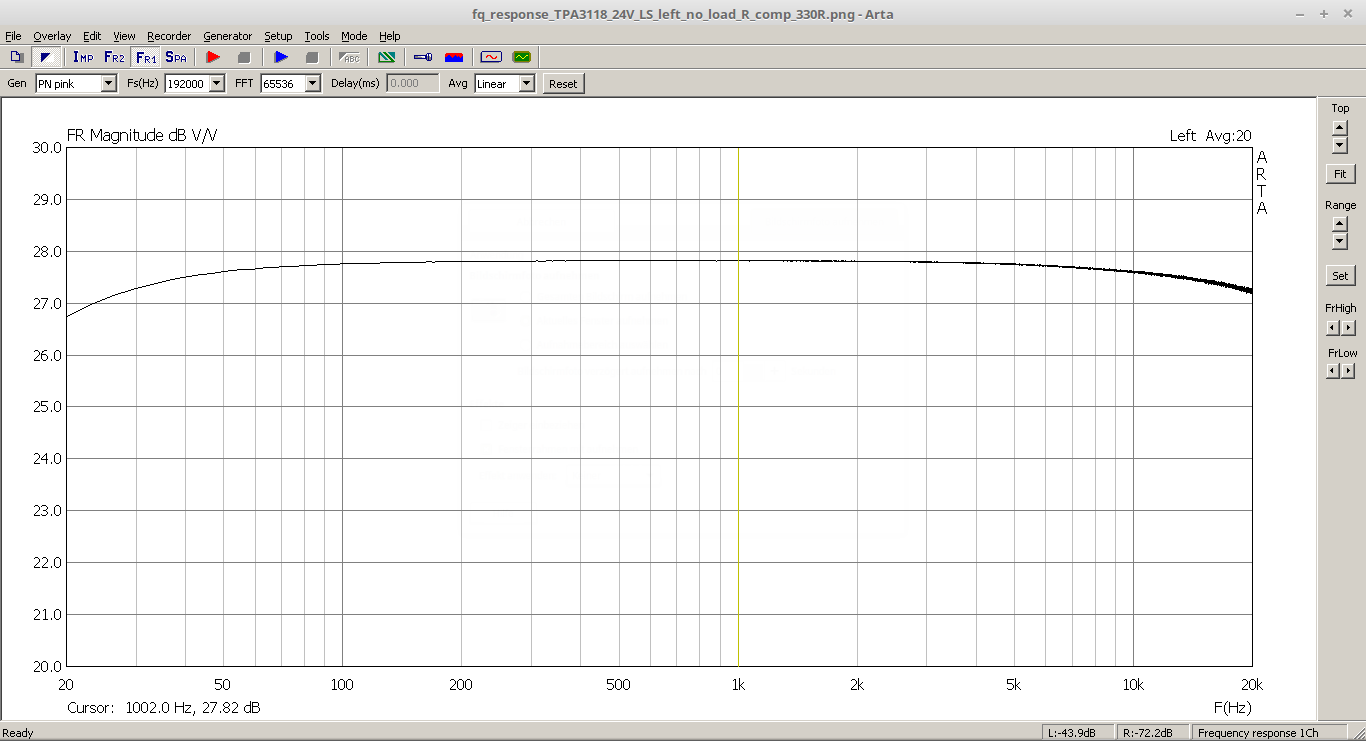
Task: Open the Mode menu
Action: click(x=354, y=36)
